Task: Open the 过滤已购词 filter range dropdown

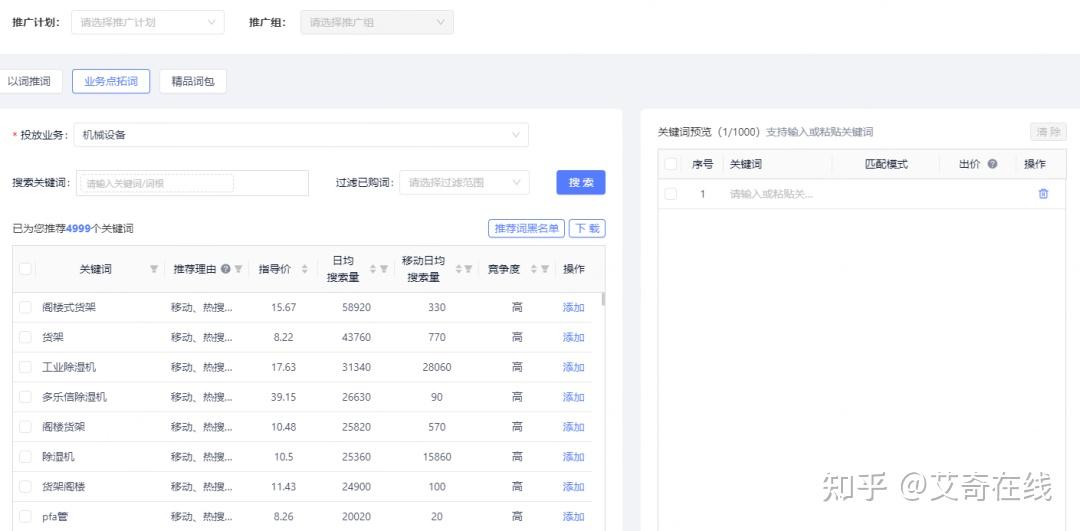Action: (x=464, y=183)
